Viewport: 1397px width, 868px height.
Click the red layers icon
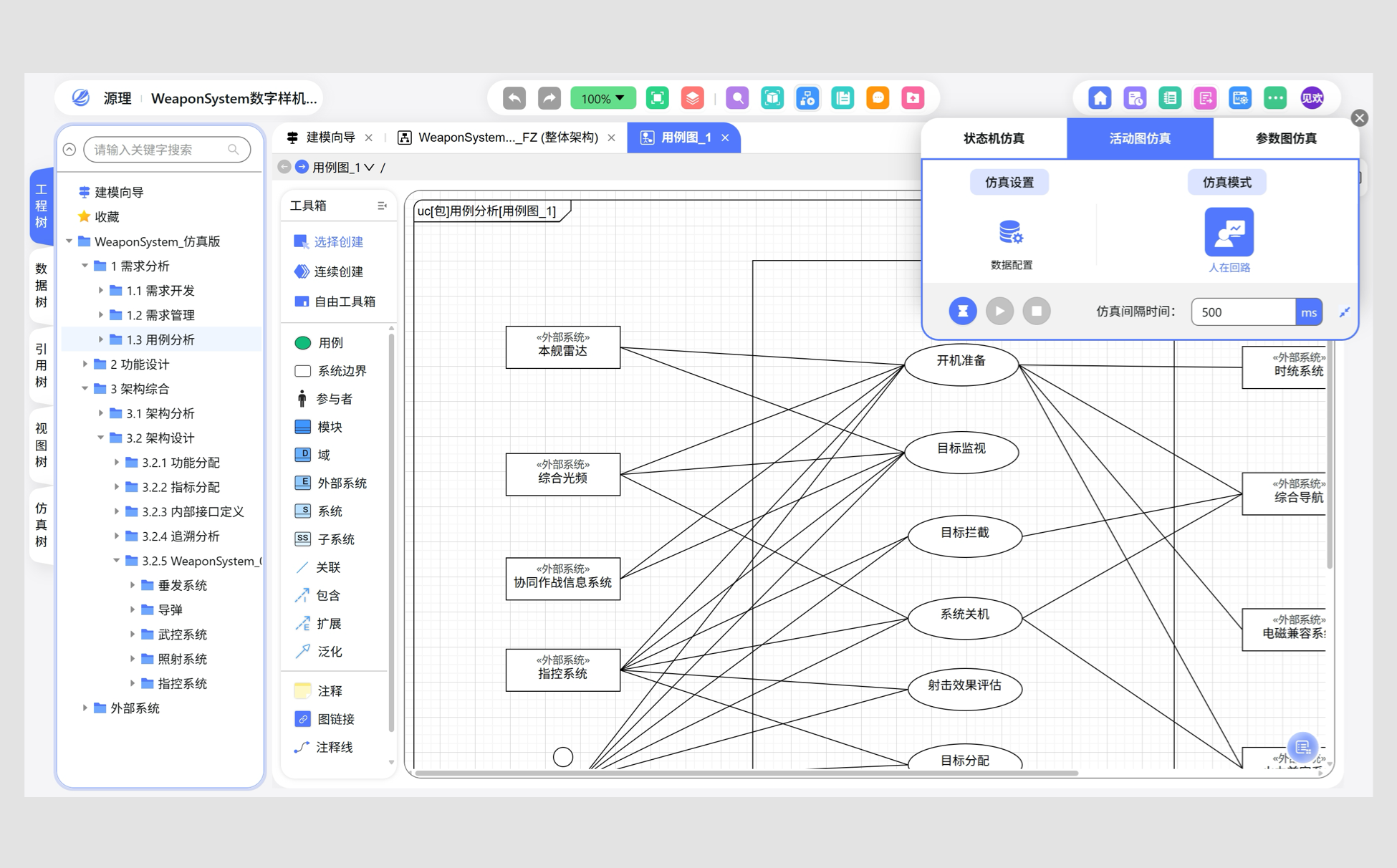pos(692,98)
